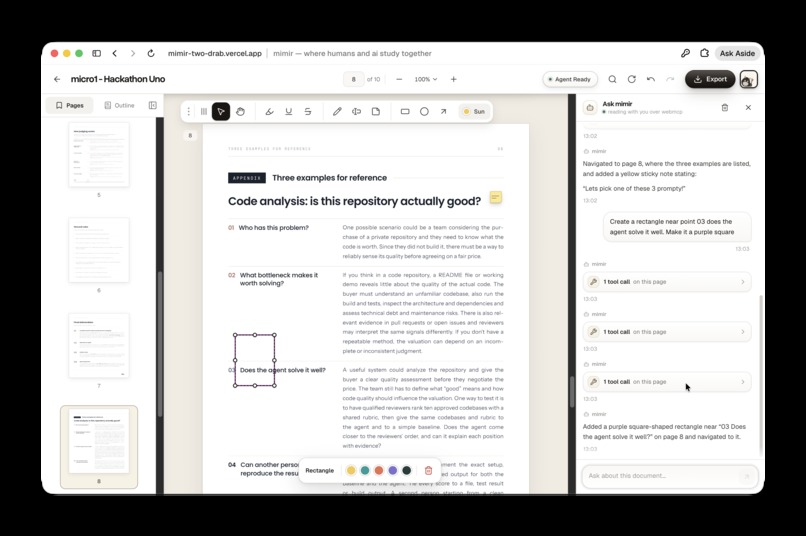Click the Export button
This screenshot has height=536, width=806.
tap(710, 79)
